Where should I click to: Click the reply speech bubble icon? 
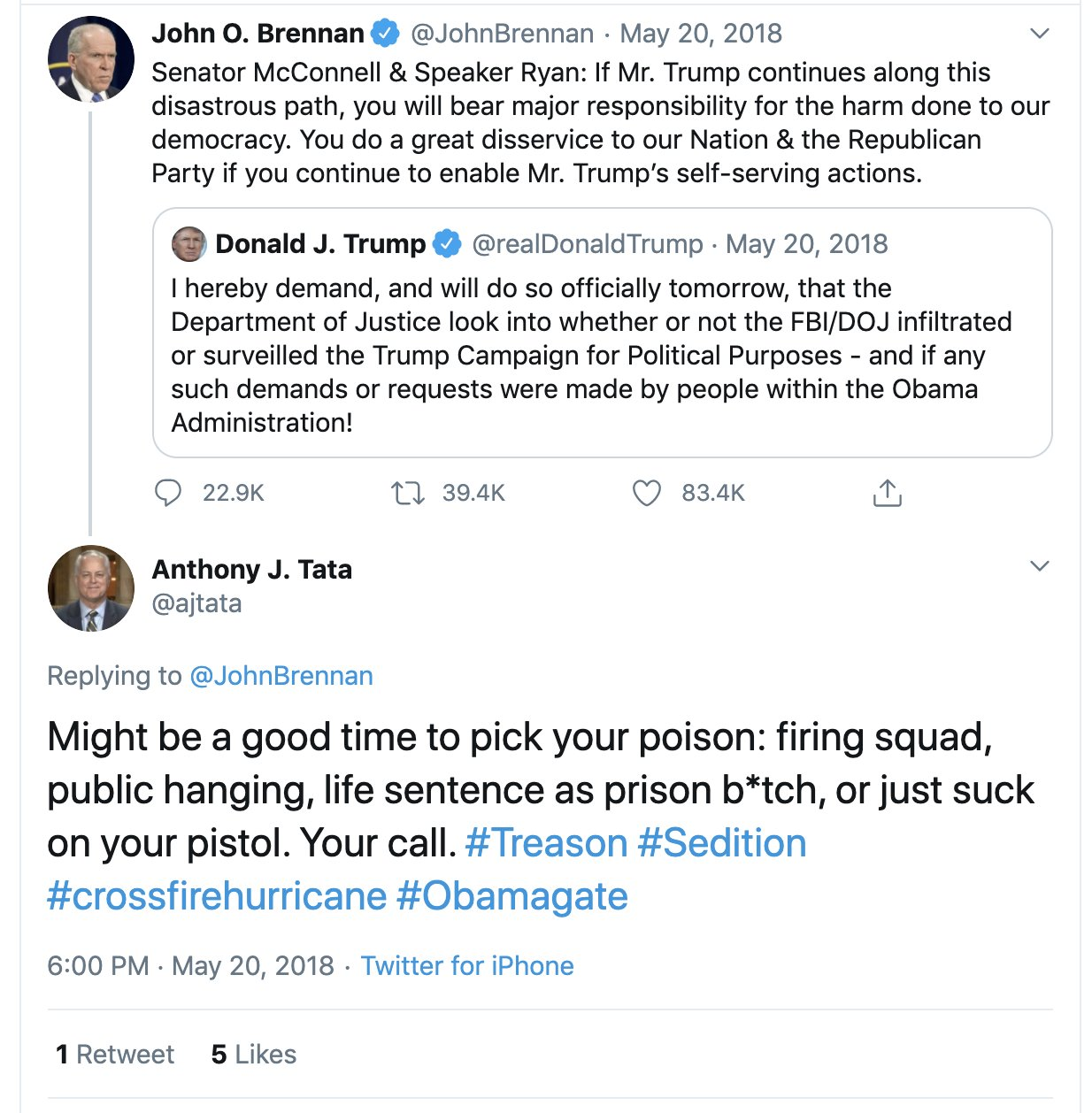coord(168,493)
